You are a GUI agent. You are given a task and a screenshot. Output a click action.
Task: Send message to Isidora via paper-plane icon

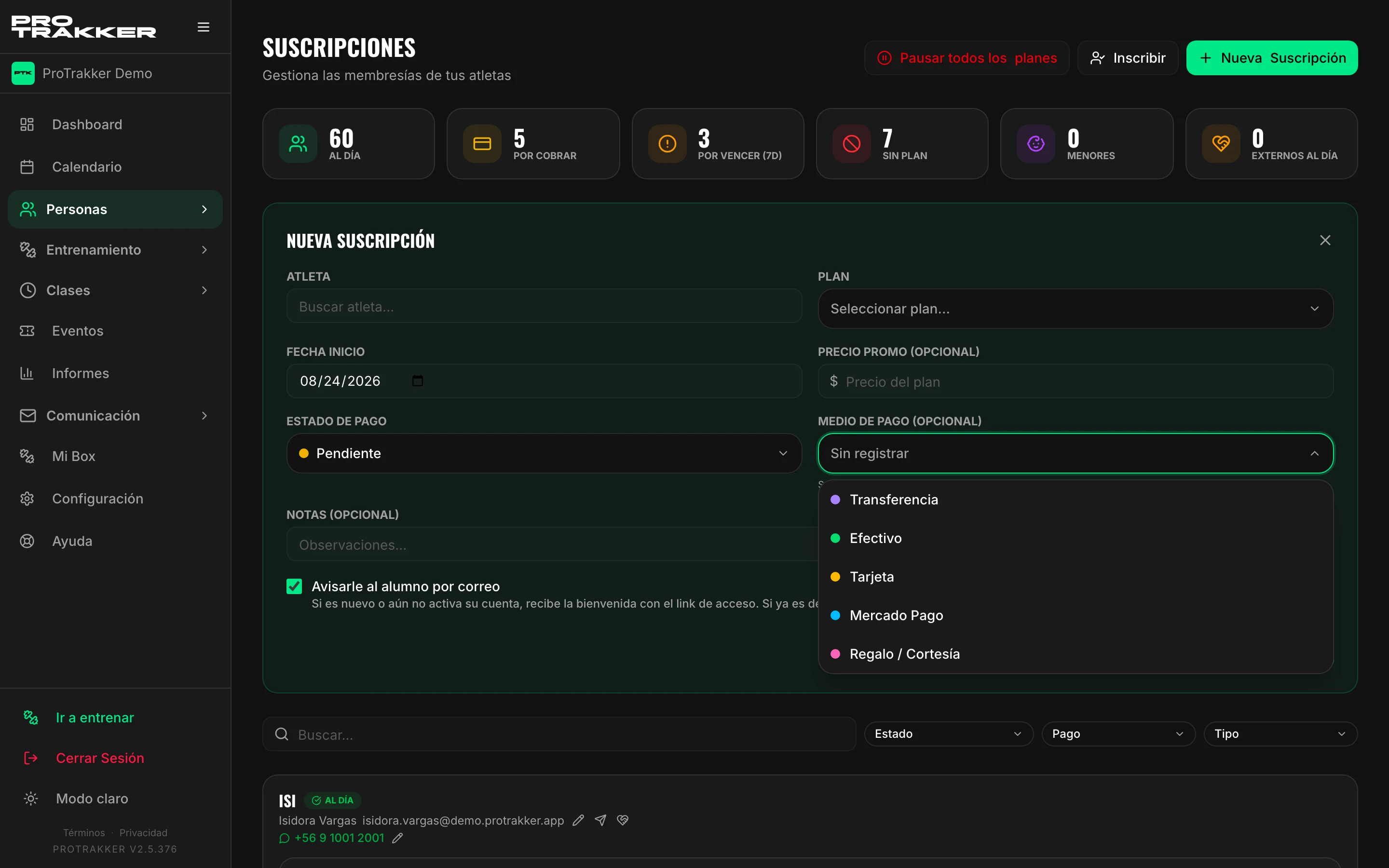pos(600,820)
